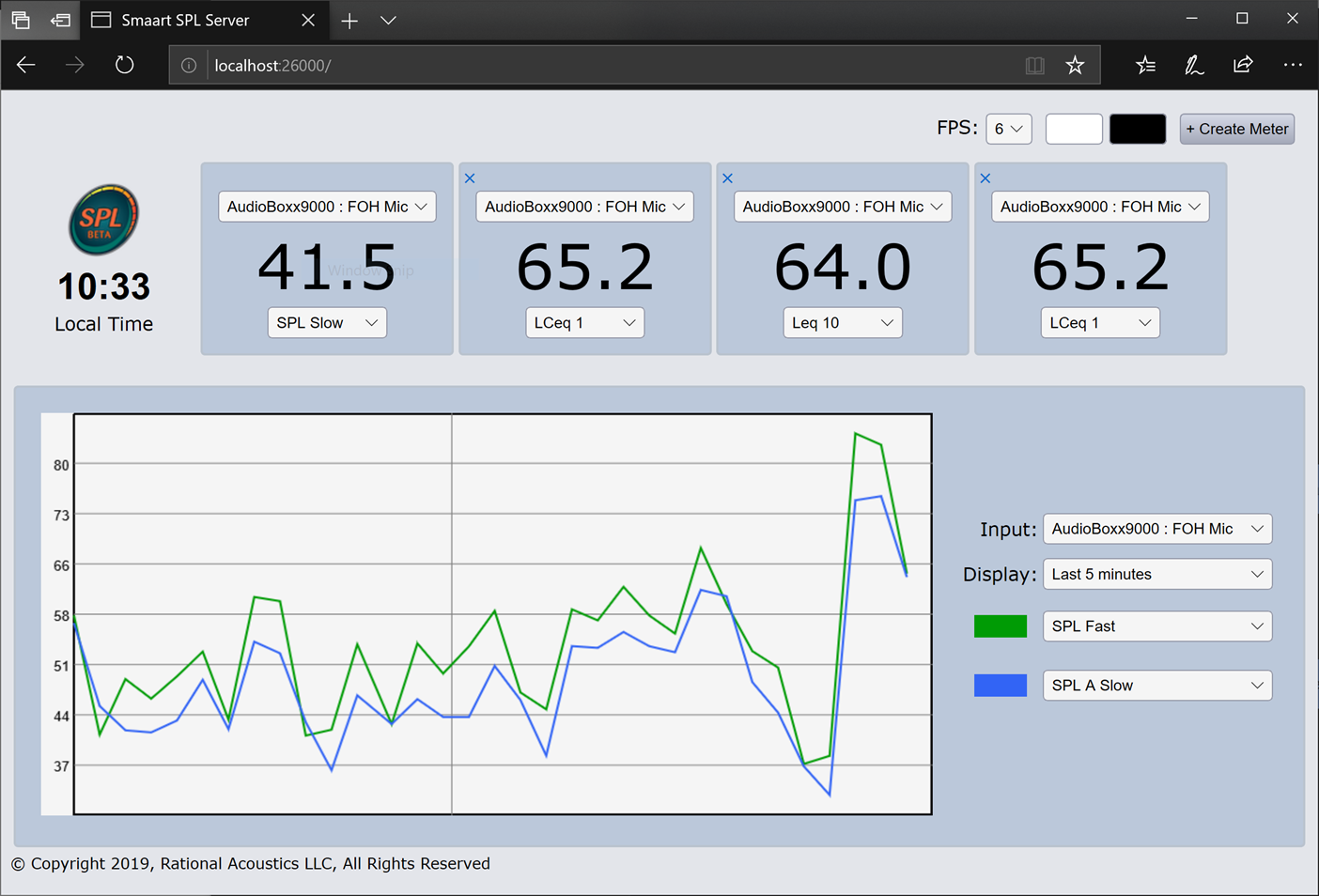Open the favorites hub icon
This screenshot has width=1319, height=896.
coord(1145,66)
